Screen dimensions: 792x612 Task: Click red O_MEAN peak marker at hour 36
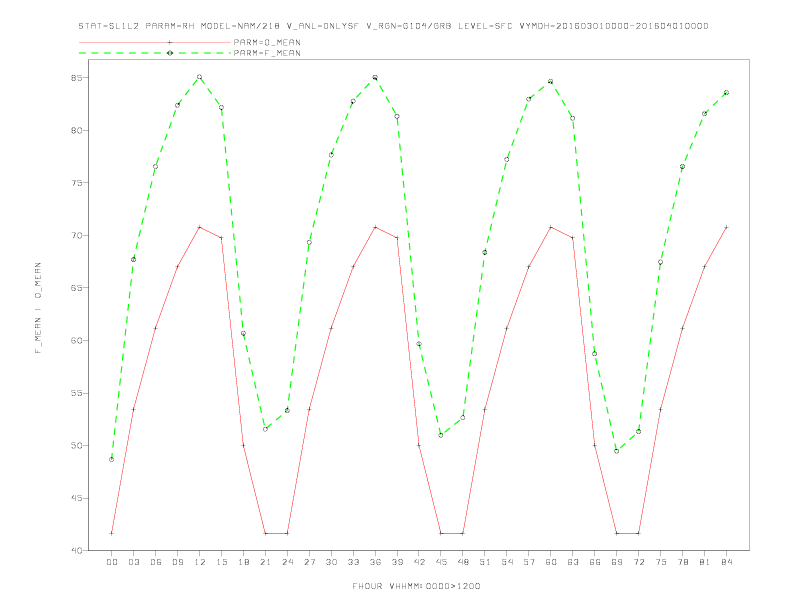375,227
